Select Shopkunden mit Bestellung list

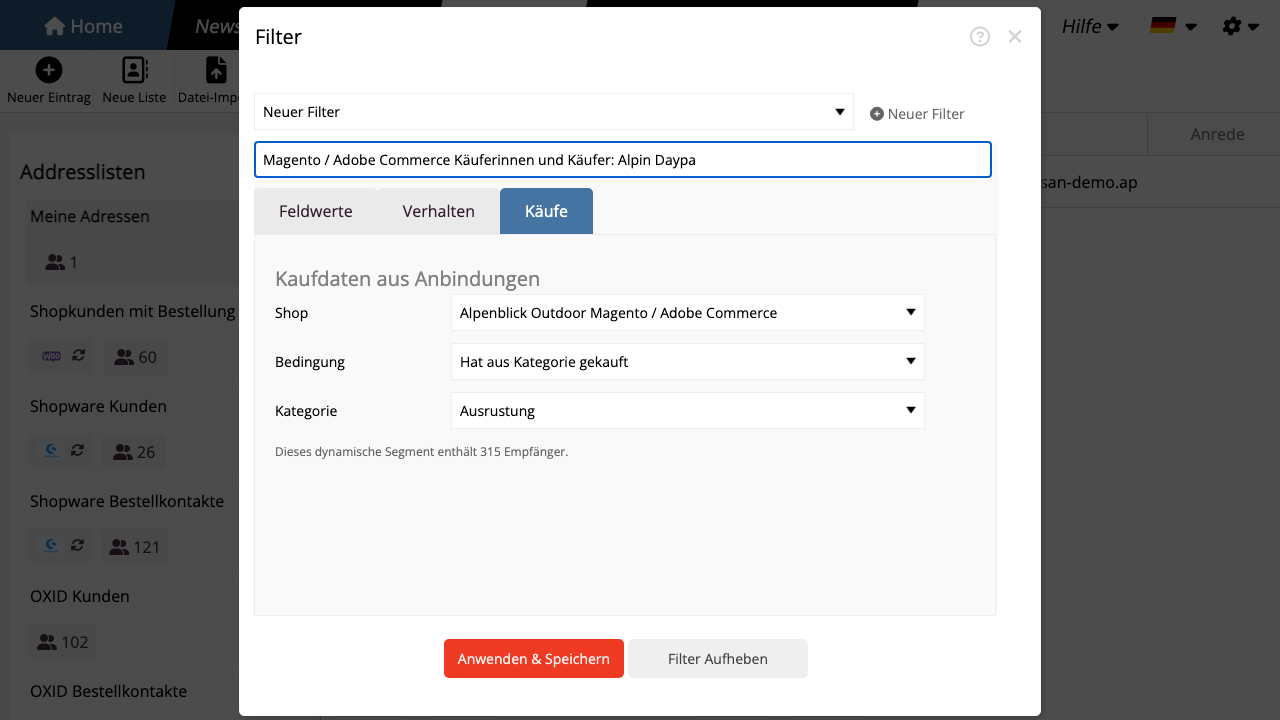[x=133, y=312]
